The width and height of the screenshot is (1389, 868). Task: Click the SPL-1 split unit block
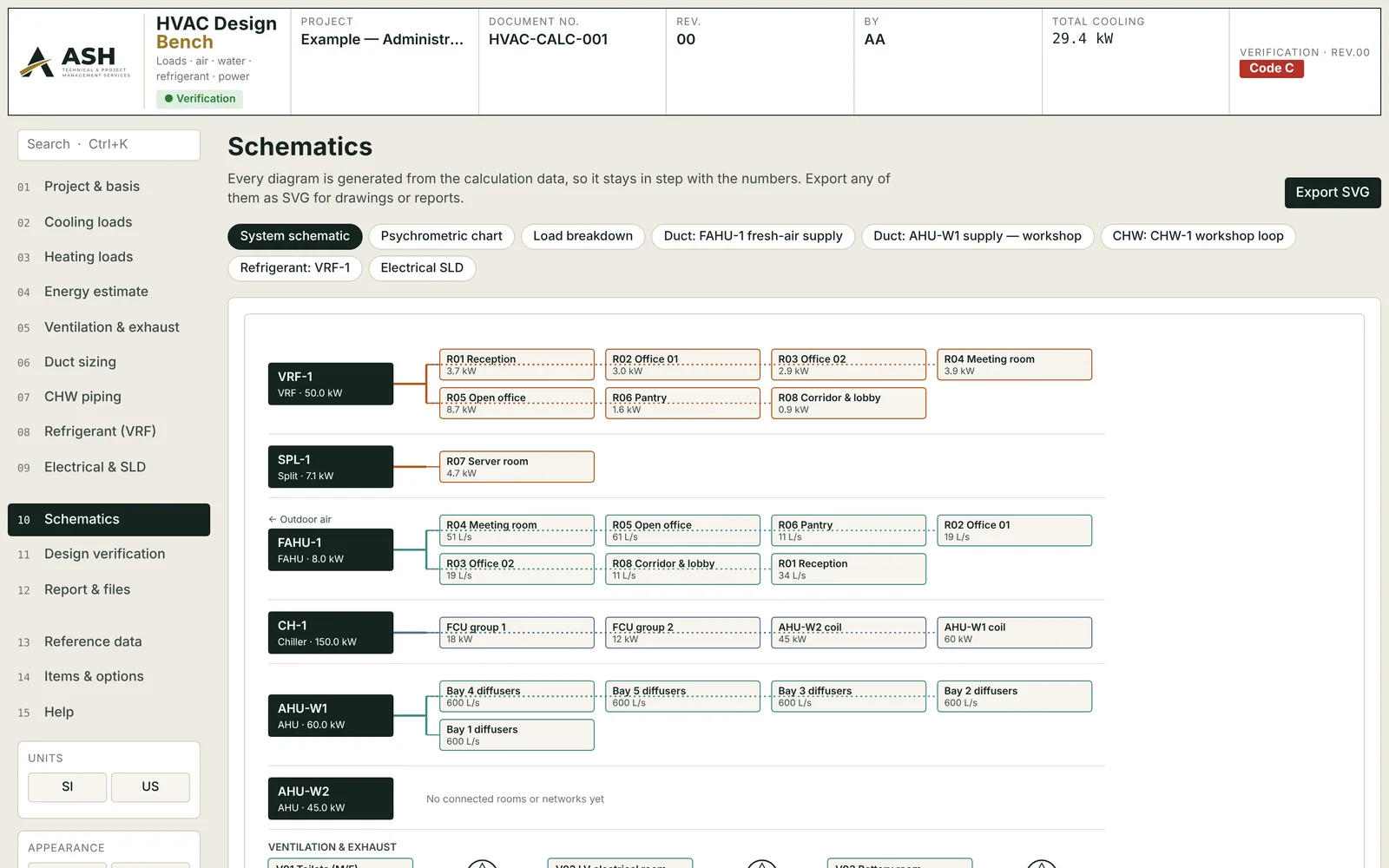coord(331,467)
